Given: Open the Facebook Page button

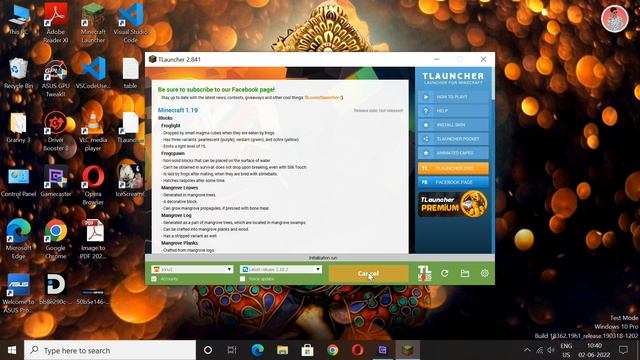Looking at the screenshot, I should point(453,182).
